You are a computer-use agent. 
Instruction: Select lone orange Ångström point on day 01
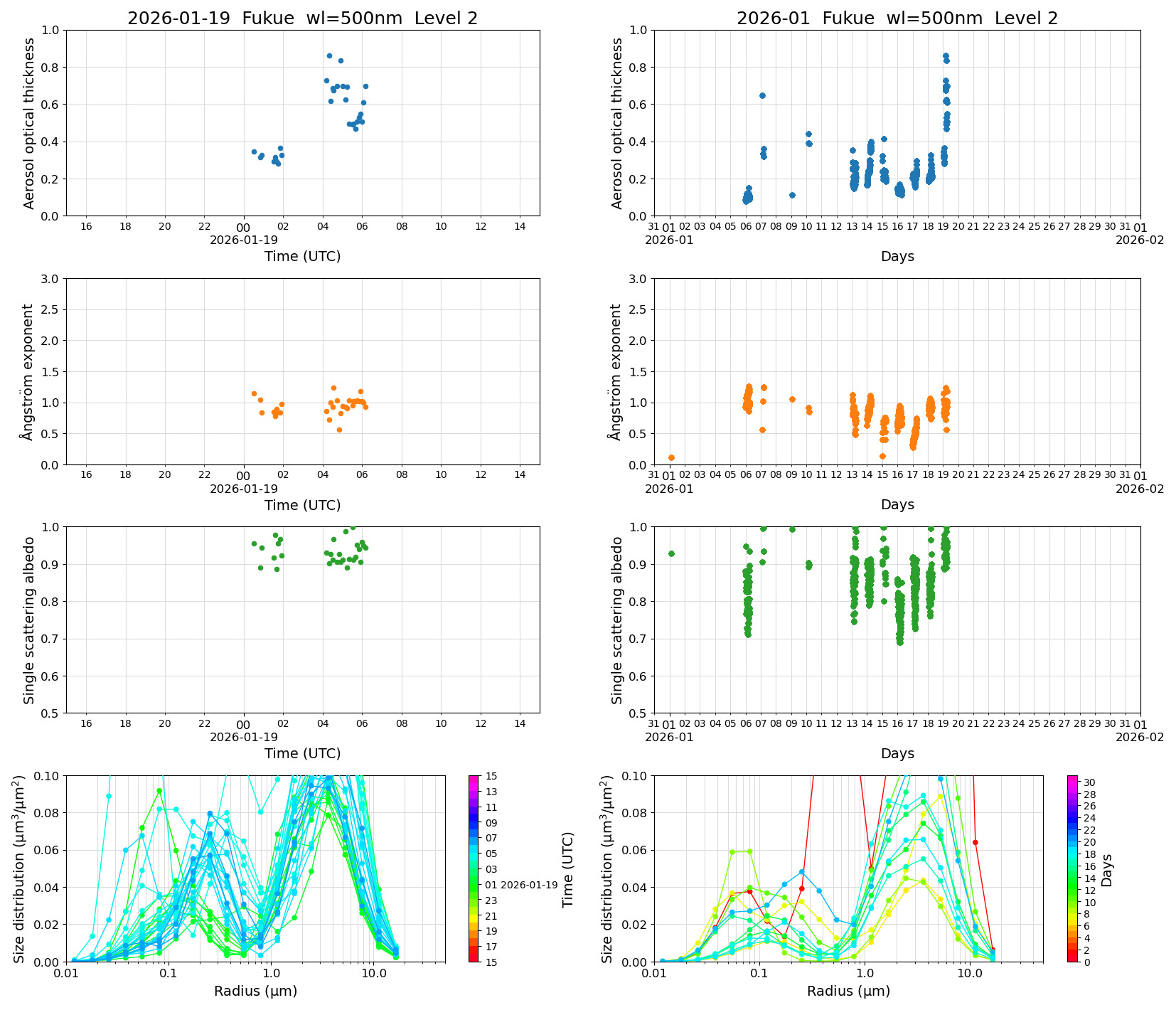tap(671, 458)
